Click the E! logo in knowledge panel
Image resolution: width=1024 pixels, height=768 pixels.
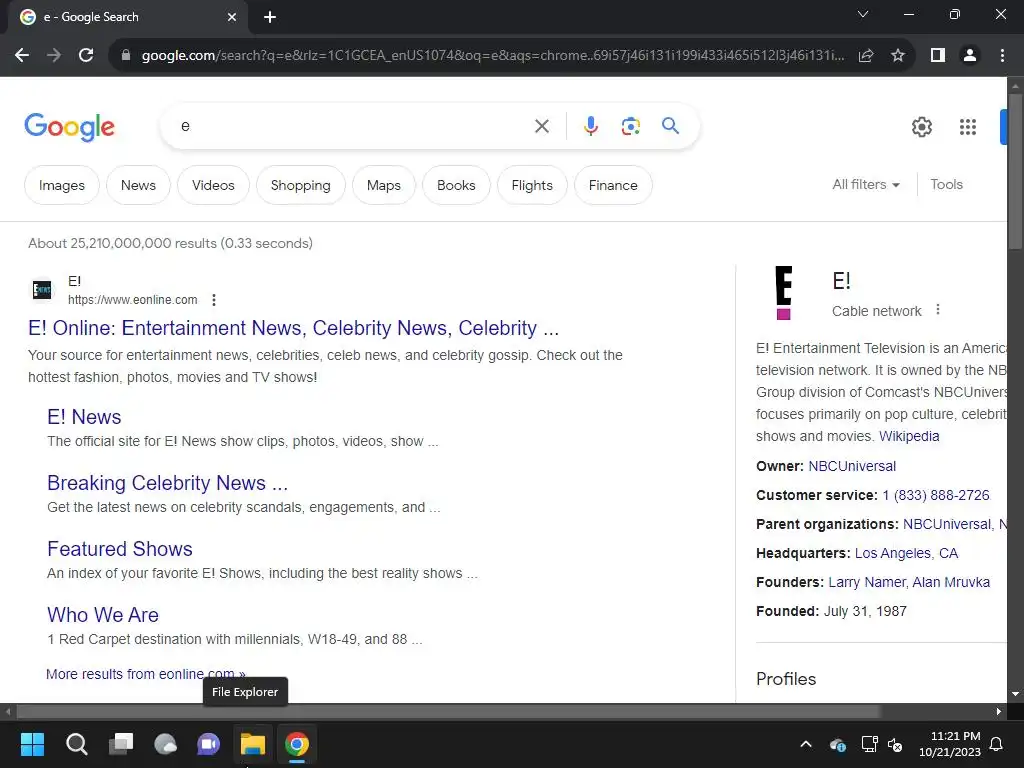[784, 293]
